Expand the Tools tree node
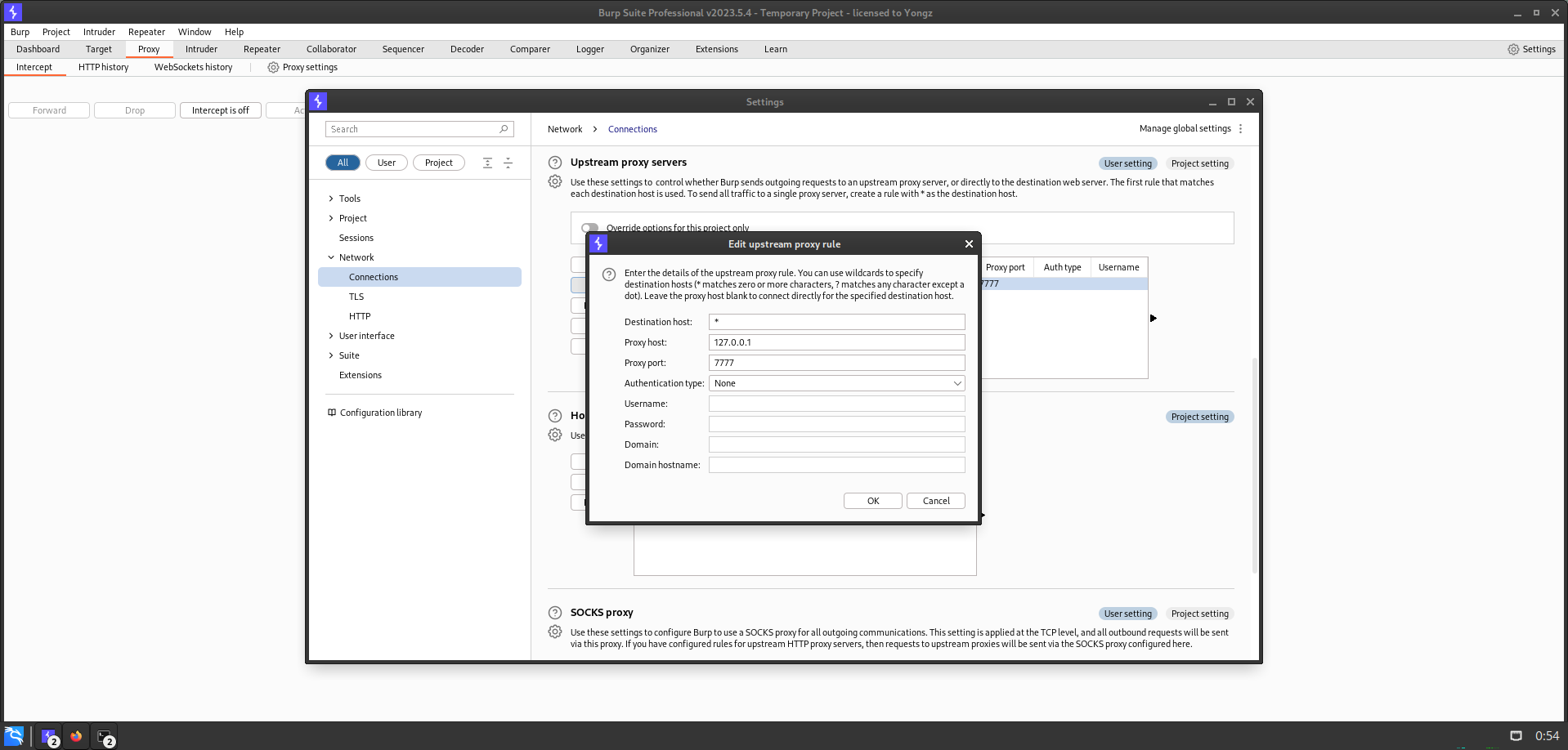The height and width of the screenshot is (750, 1568). point(331,199)
